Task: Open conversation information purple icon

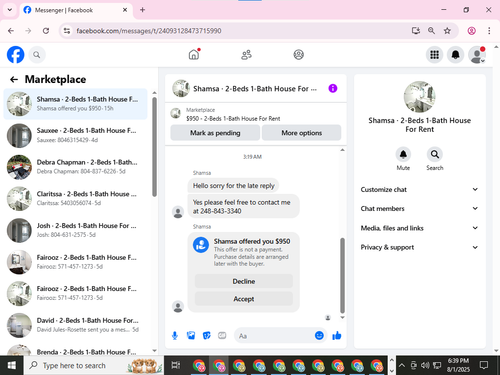Action: [x=333, y=88]
